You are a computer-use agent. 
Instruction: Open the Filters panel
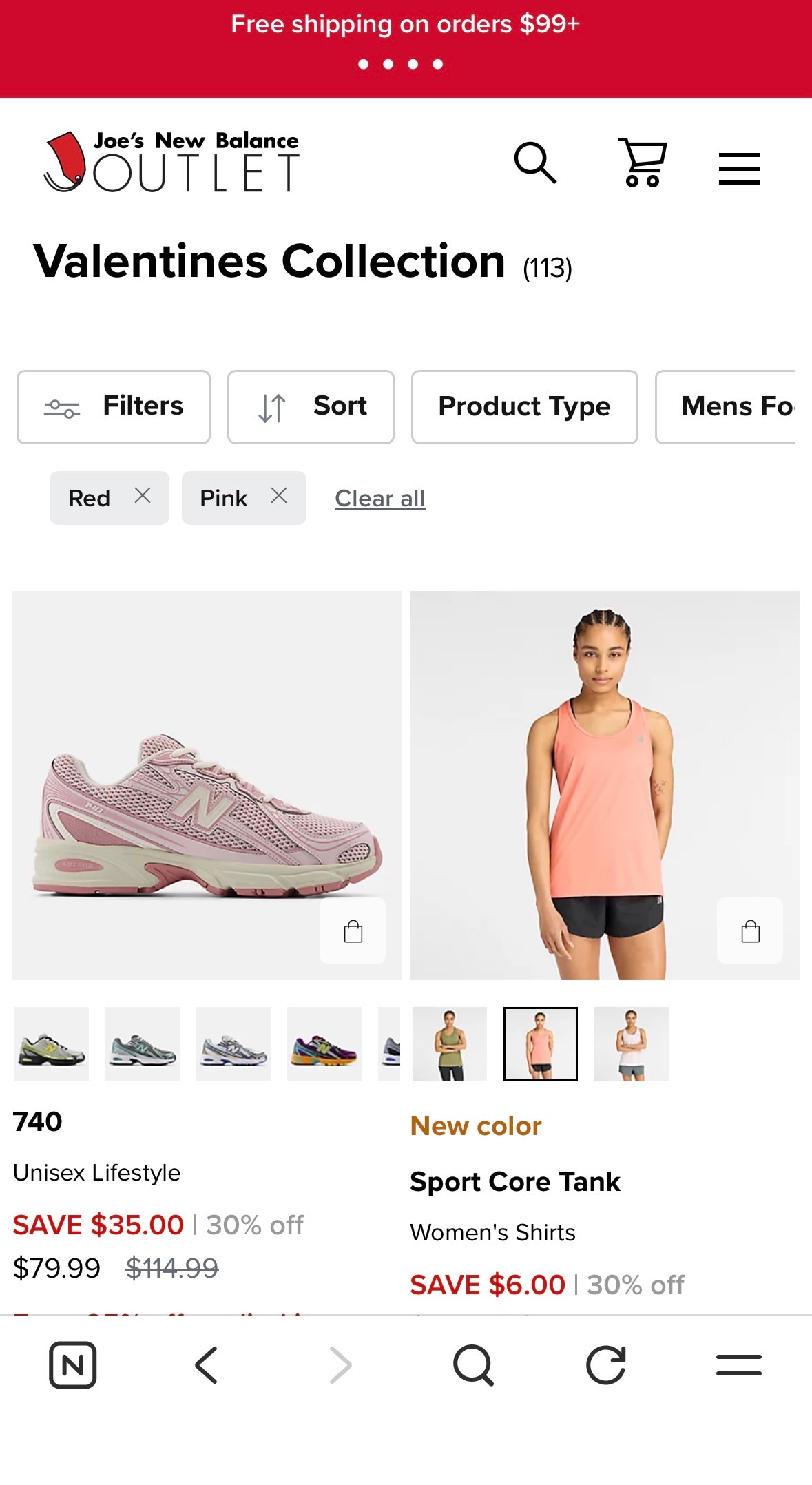[114, 406]
